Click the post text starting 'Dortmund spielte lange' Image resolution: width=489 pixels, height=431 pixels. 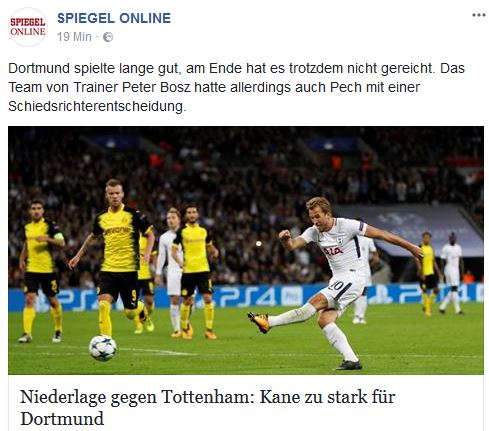236,87
